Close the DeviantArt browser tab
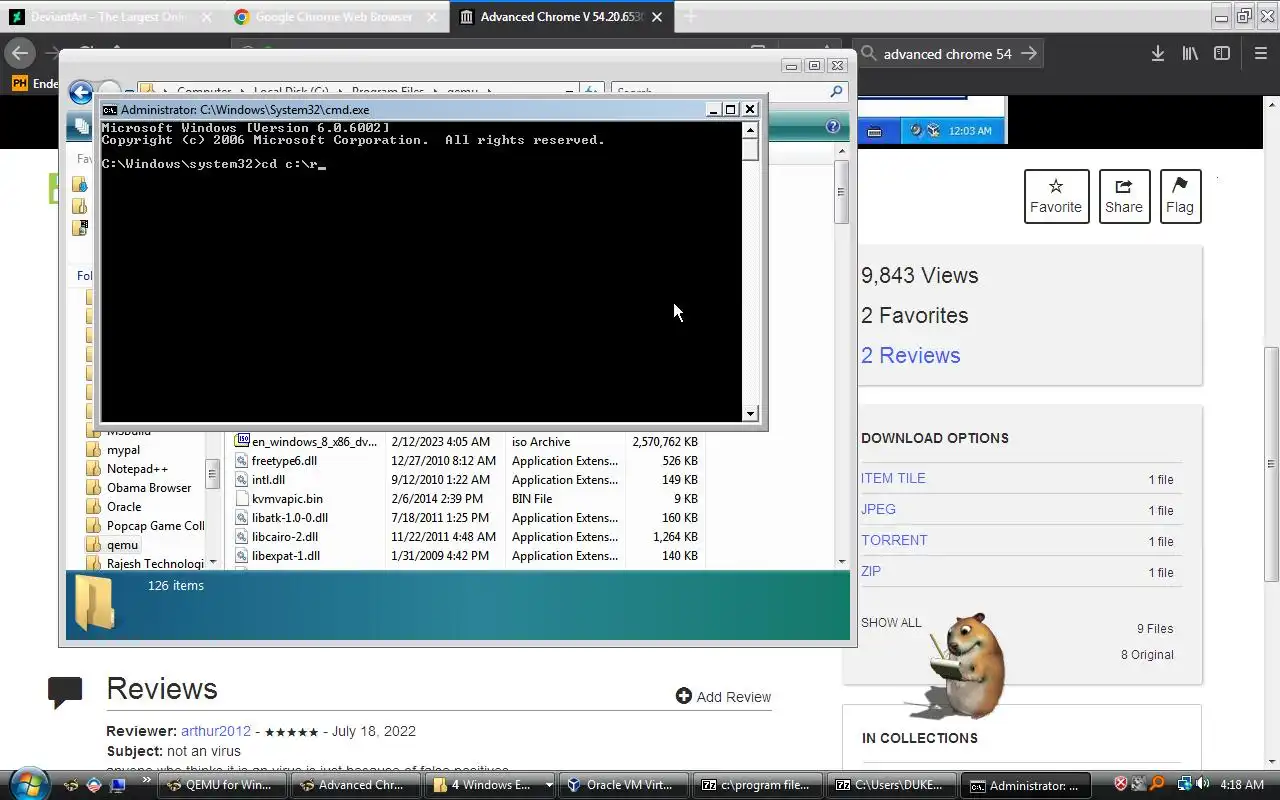Screen dimensions: 1280x800 click(205, 17)
